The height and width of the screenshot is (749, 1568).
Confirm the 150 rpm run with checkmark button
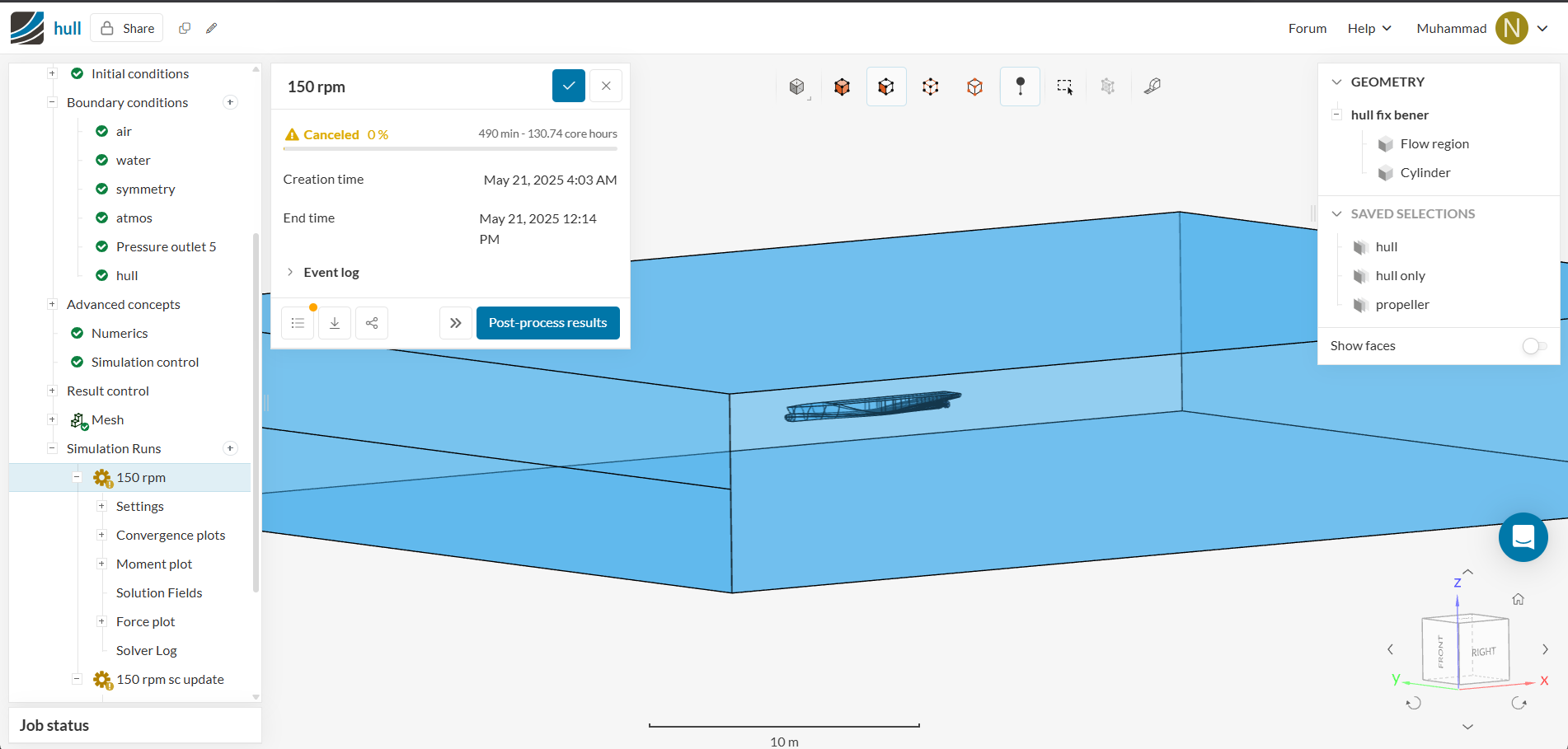[568, 86]
